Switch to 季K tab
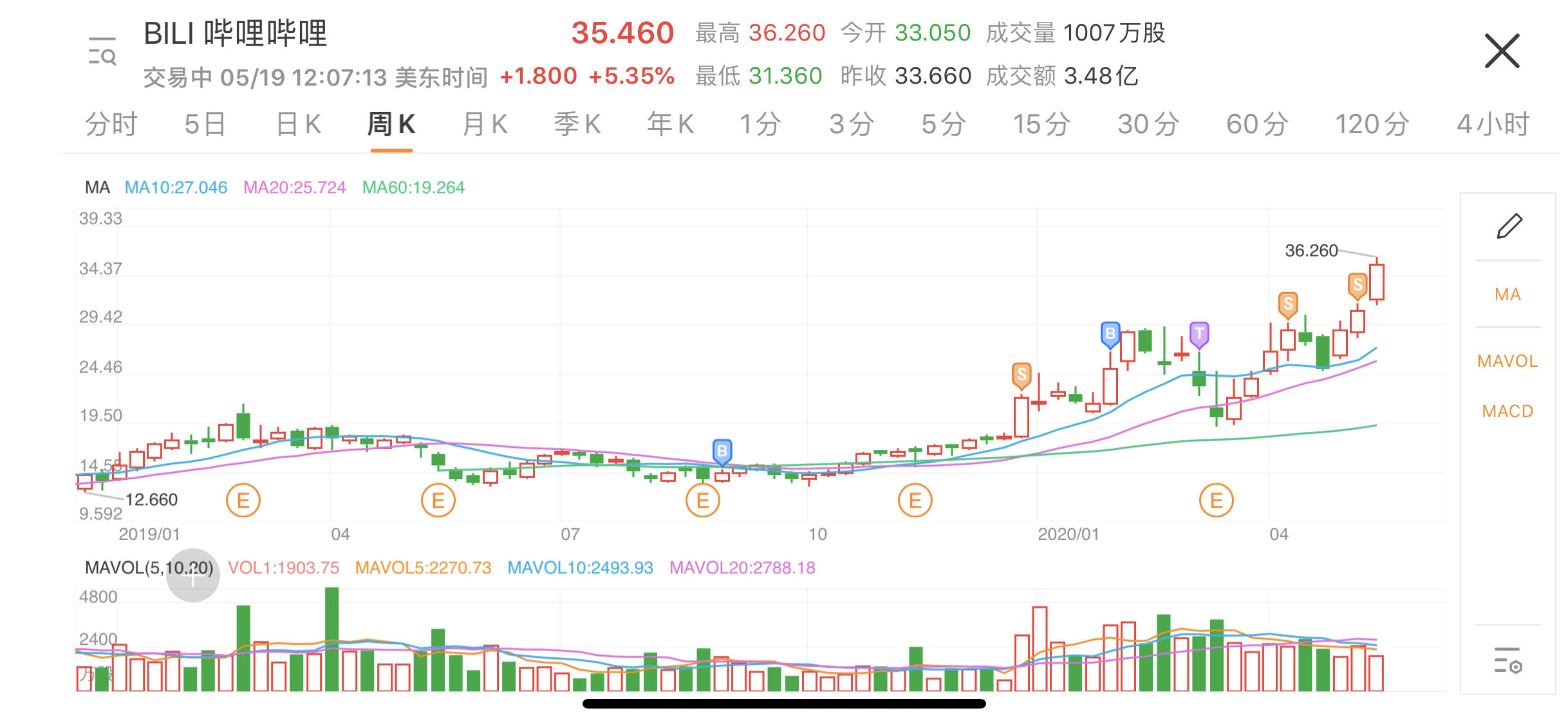The image size is (1568, 724). pos(578,124)
